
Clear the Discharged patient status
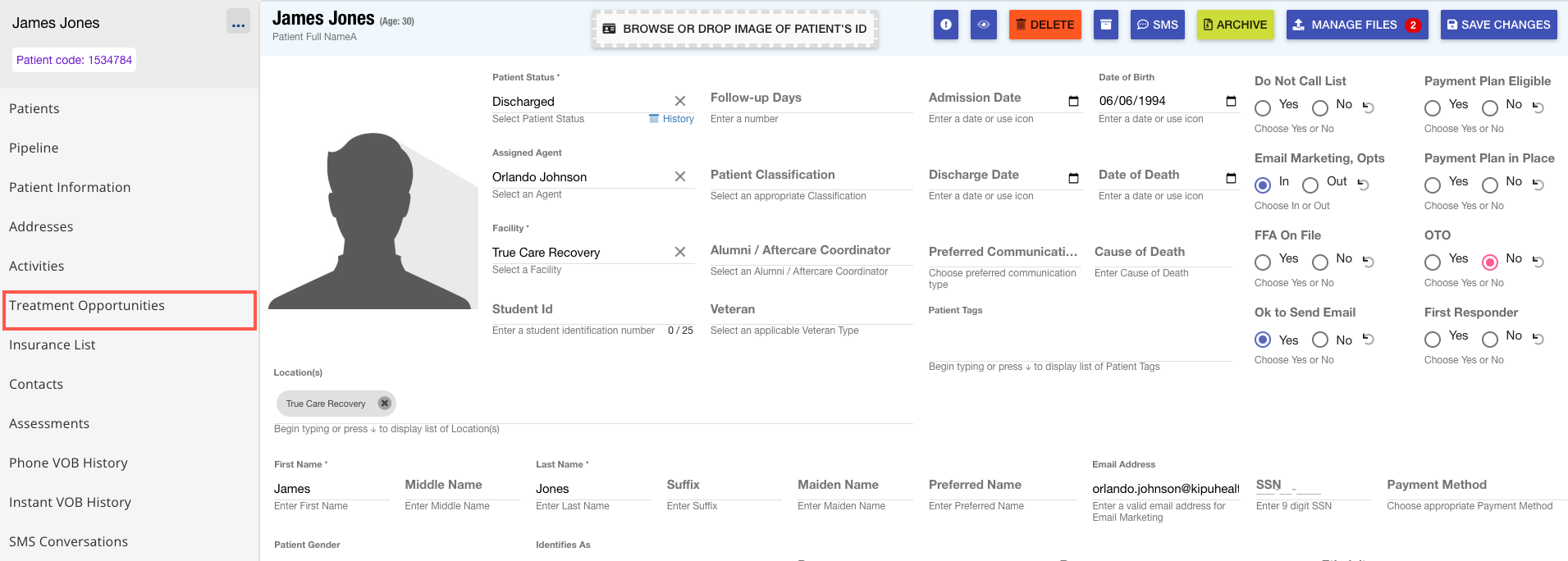pos(679,101)
